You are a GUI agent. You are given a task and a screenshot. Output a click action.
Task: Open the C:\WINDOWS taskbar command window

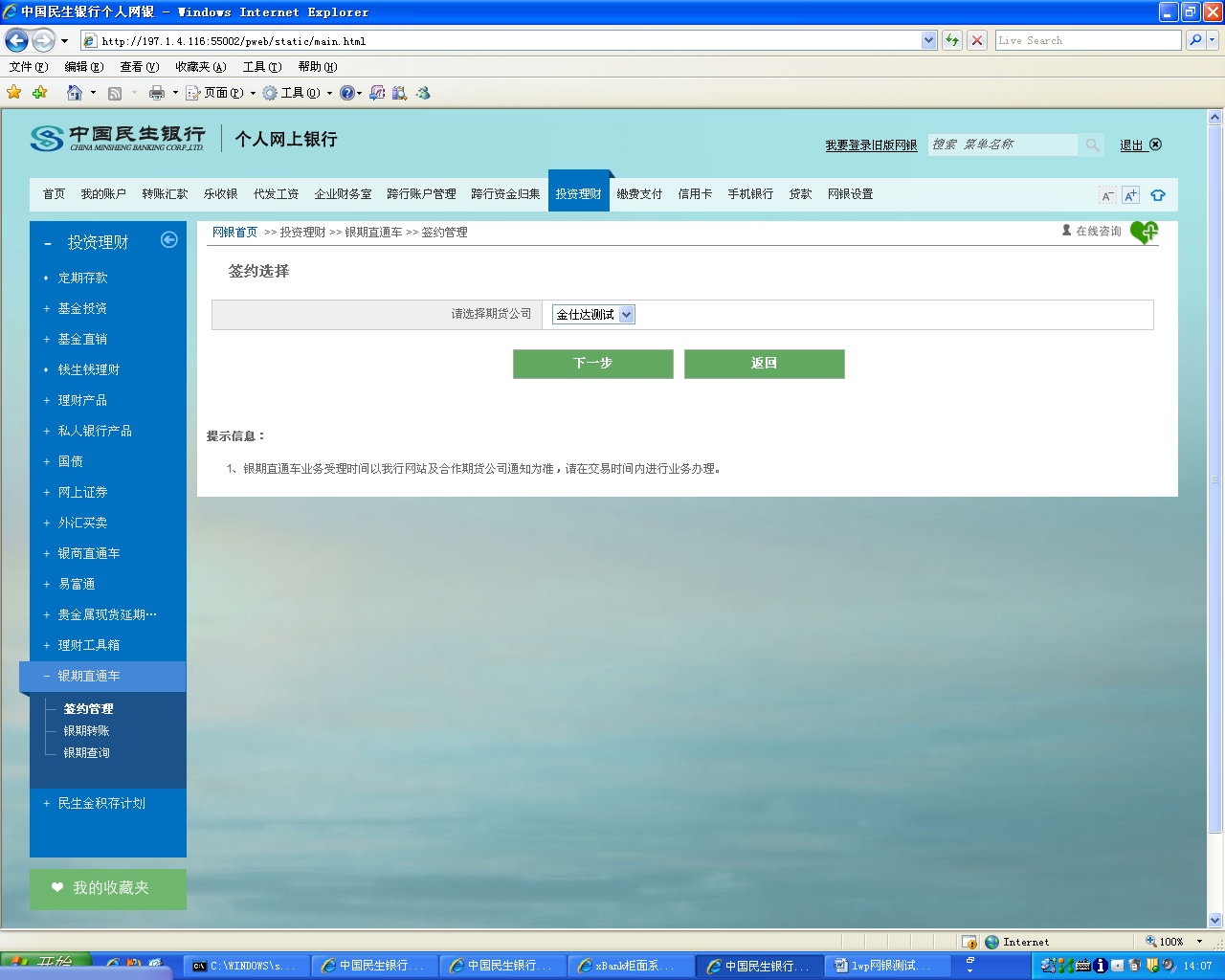coord(247,966)
